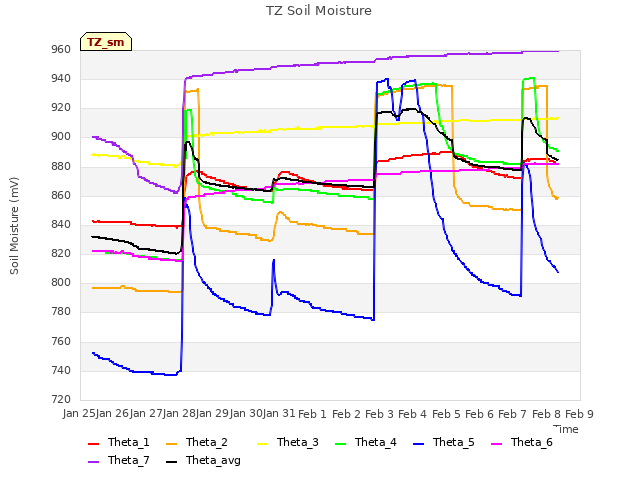Click the Jan 31 x-axis date label
Image resolution: width=640 pixels, height=480 pixels.
pyautogui.click(x=279, y=414)
